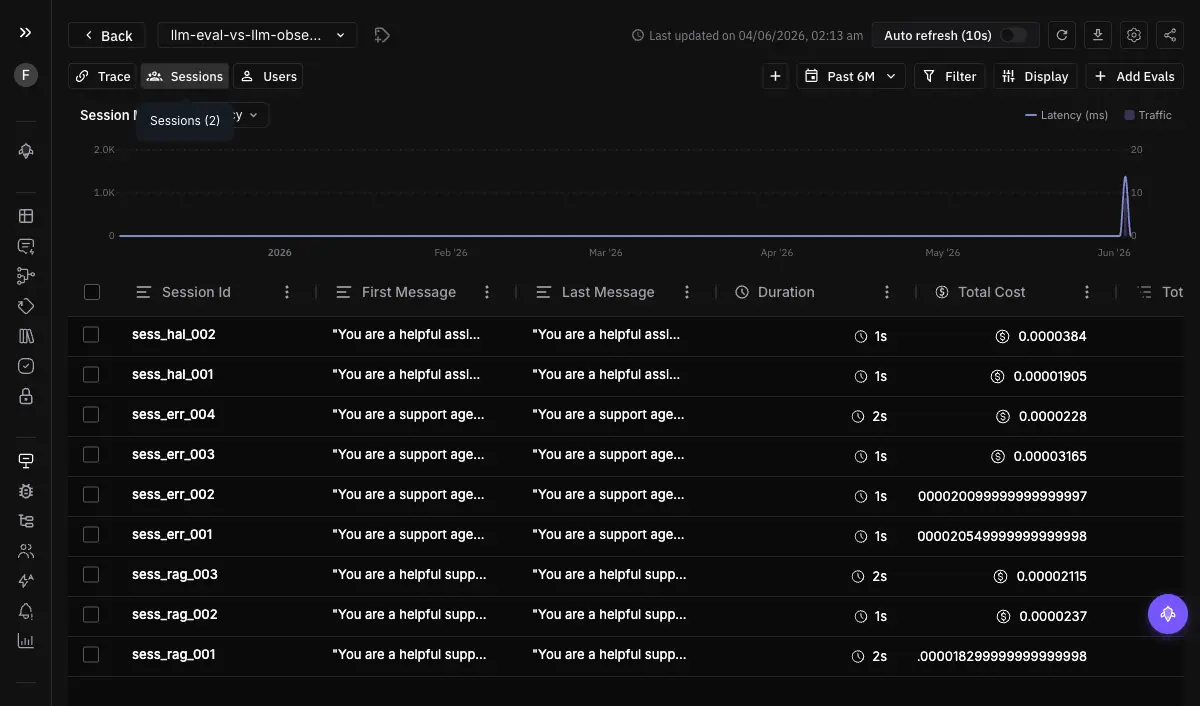Switch to the Trace tab

pyautogui.click(x=103, y=76)
